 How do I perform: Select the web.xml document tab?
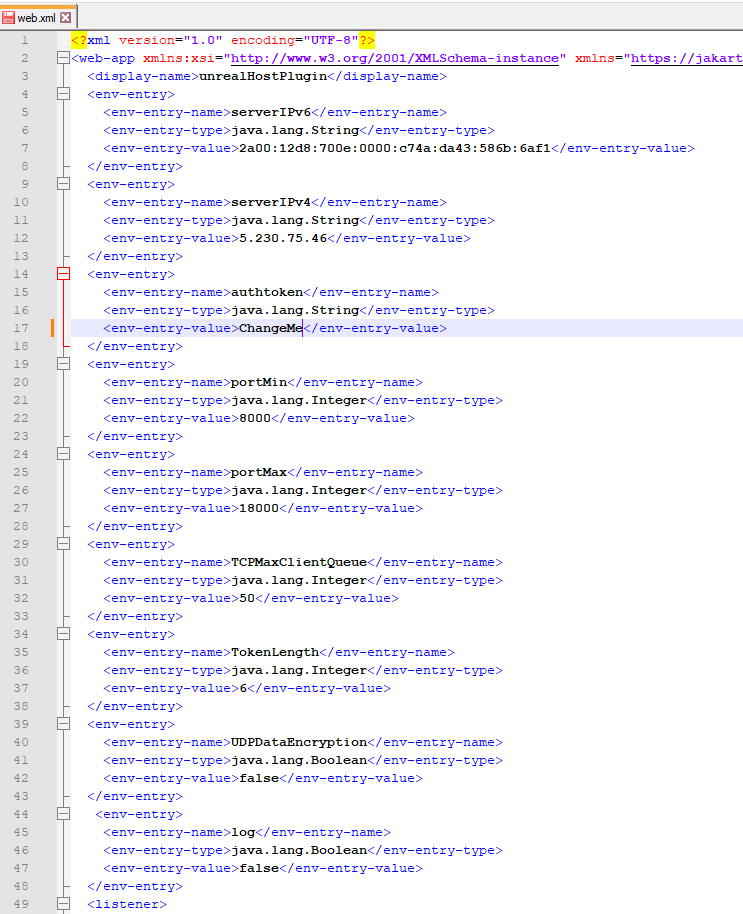pos(37,18)
